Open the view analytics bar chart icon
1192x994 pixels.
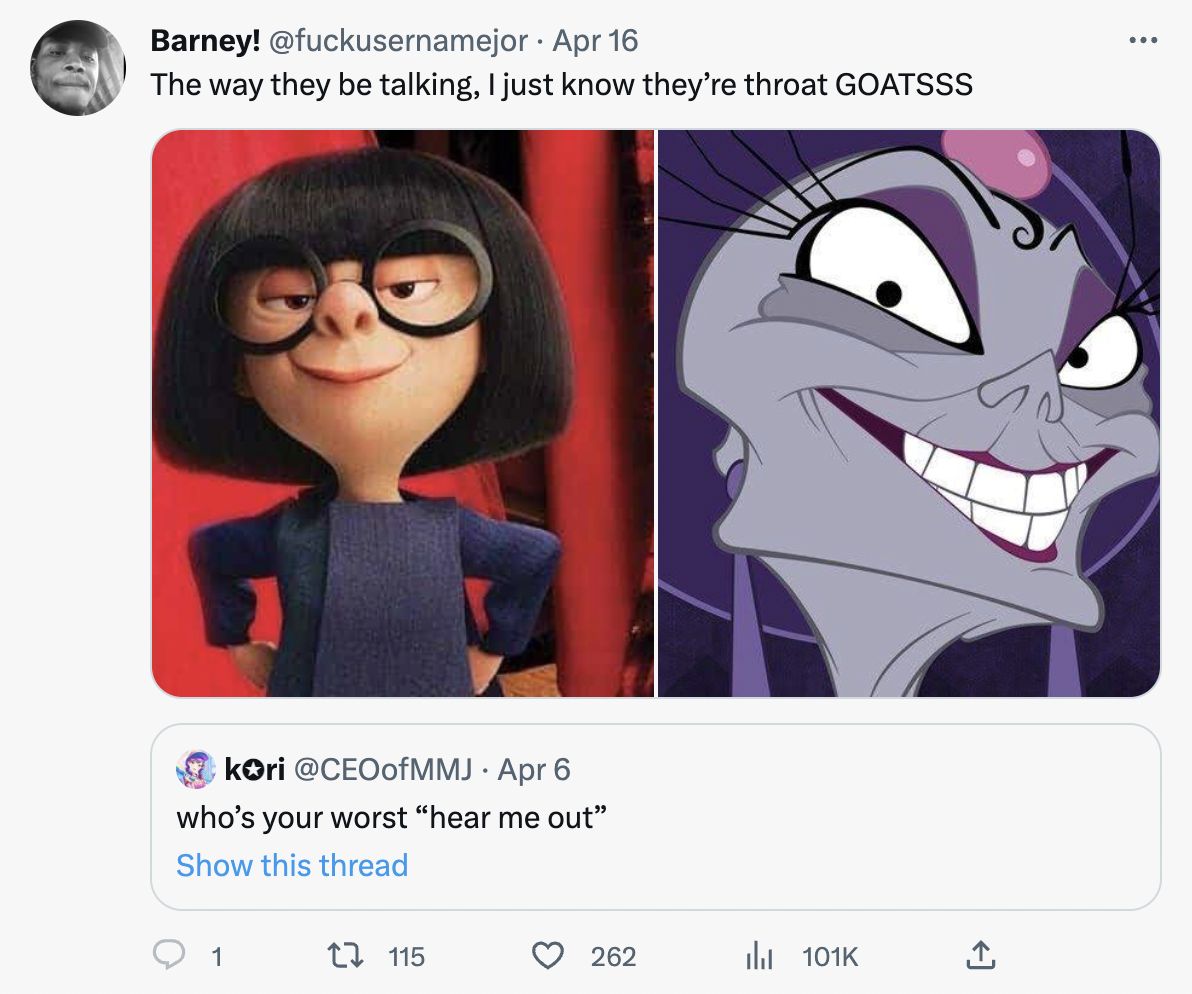click(x=759, y=957)
